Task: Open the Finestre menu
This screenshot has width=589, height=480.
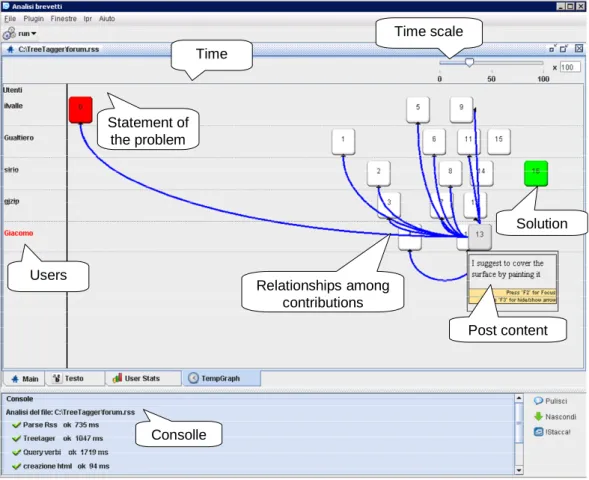Action: coord(63,19)
